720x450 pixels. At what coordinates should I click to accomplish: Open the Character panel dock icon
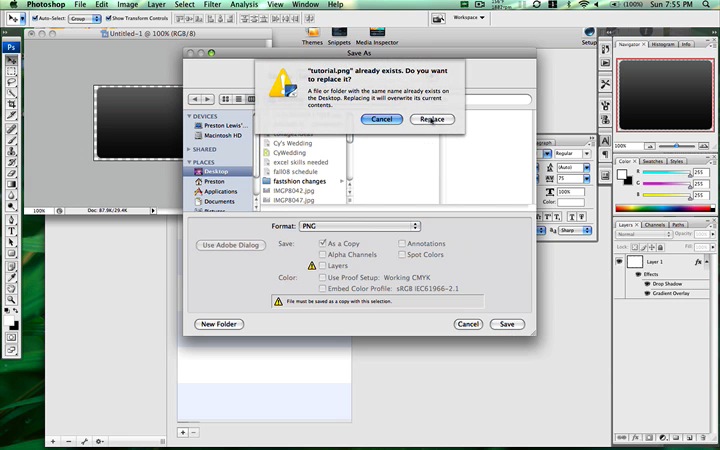click(605, 141)
